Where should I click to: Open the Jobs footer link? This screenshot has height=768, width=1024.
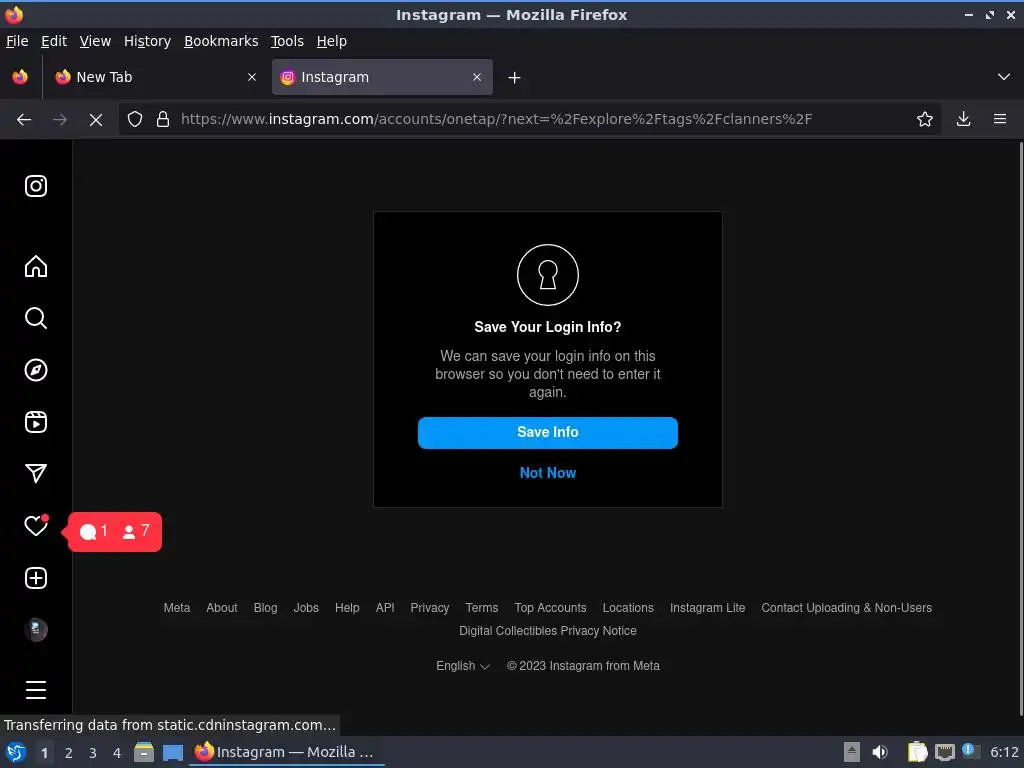(306, 608)
